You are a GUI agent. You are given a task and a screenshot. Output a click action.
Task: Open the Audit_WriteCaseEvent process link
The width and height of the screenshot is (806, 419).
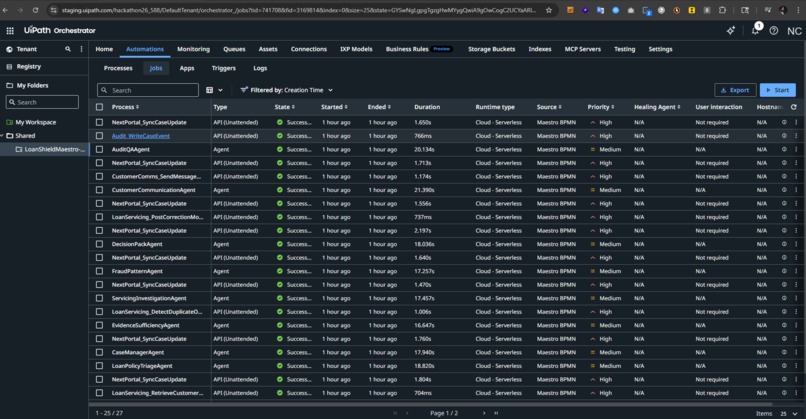141,136
